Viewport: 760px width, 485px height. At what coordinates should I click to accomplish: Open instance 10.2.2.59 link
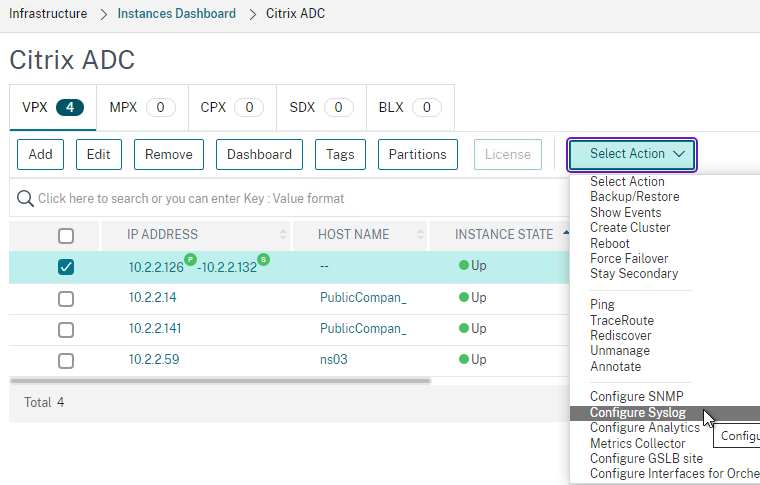click(154, 360)
